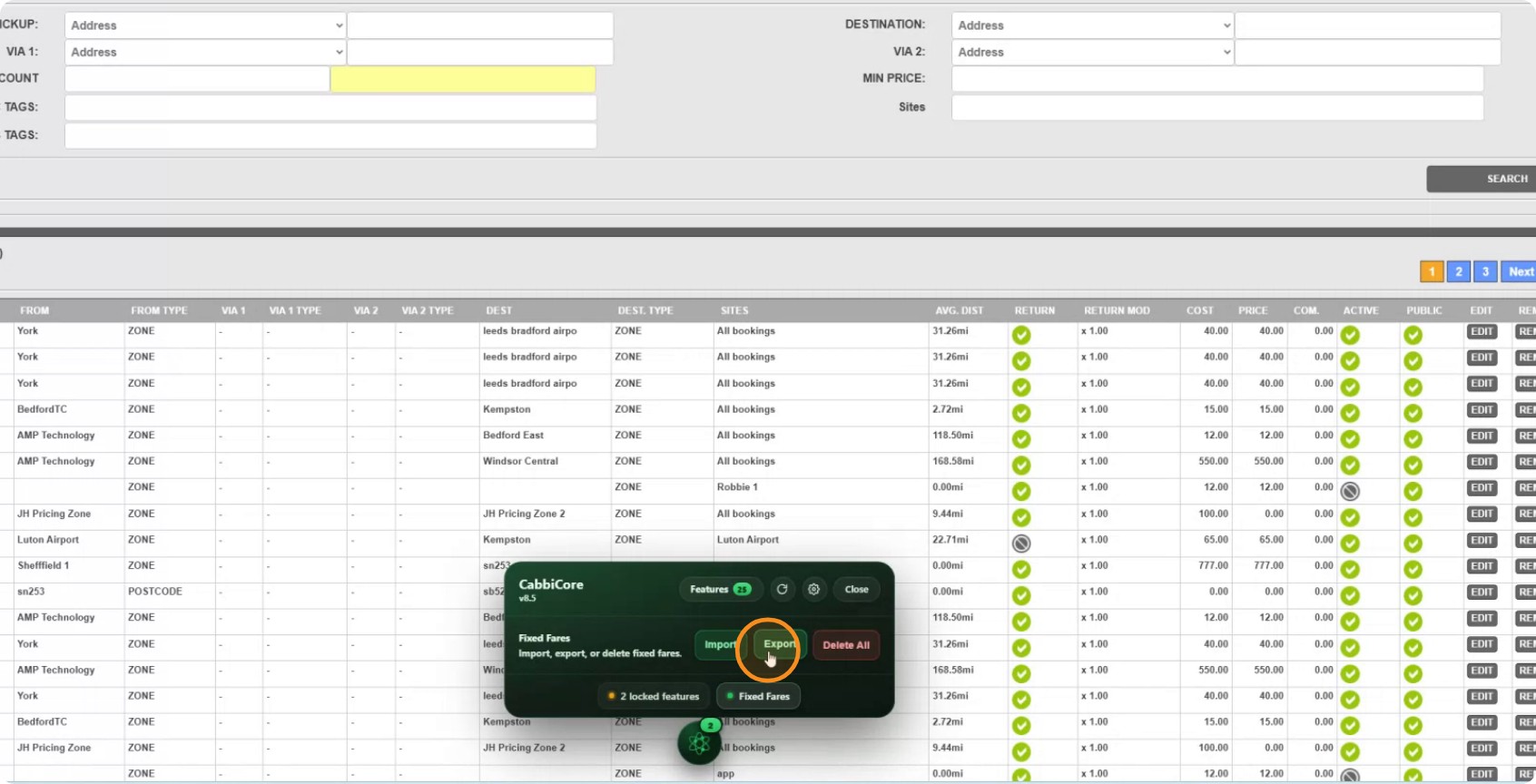The height and width of the screenshot is (784, 1536).
Task: Click the ACTIVE column header
Action: [1361, 310]
